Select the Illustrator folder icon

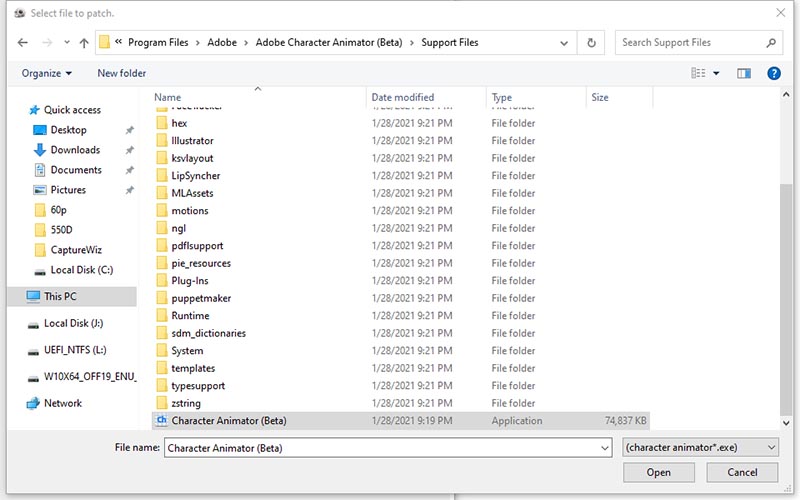162,141
